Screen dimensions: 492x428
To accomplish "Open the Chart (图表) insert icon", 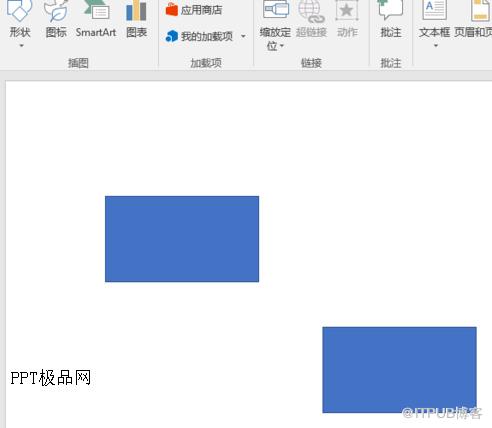I will [136, 10].
